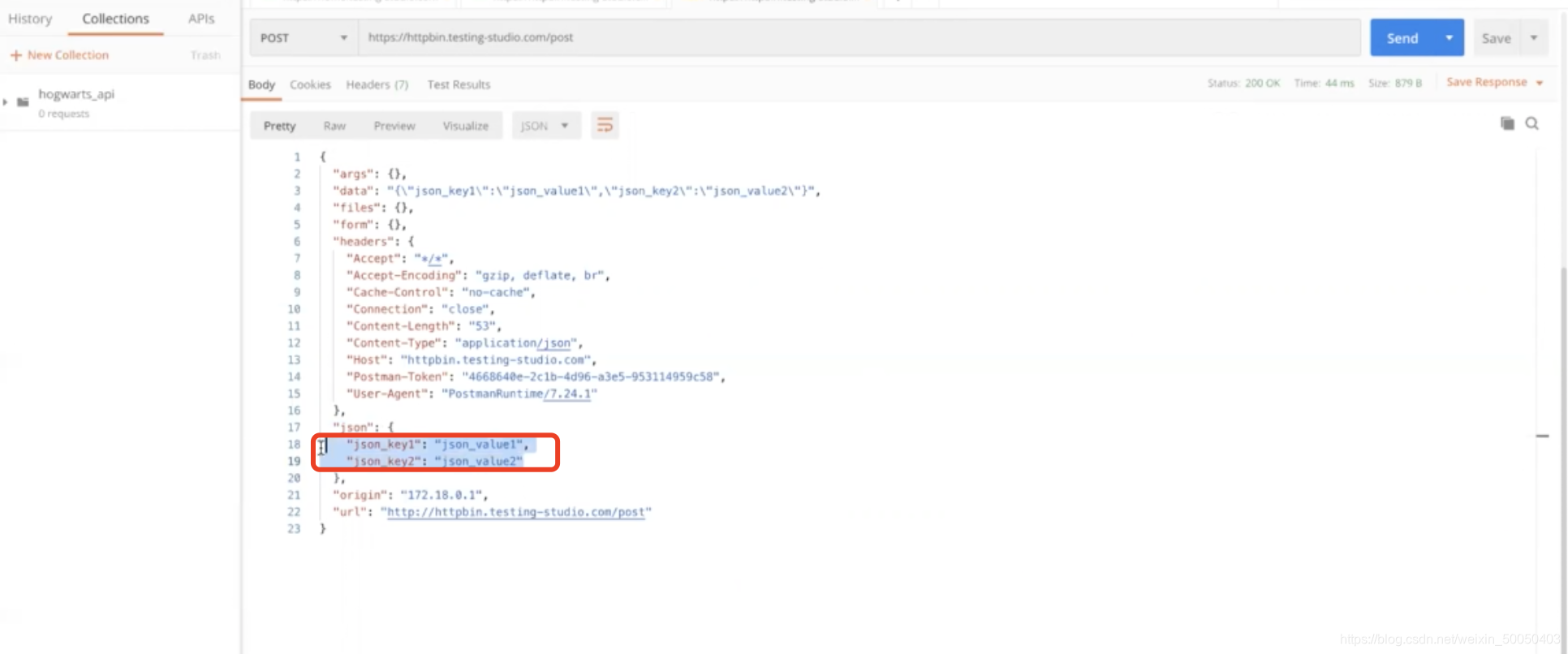Click the "User-Agent" PostmanRuntime line
Viewport: 1568px width, 654px height.
pos(472,394)
